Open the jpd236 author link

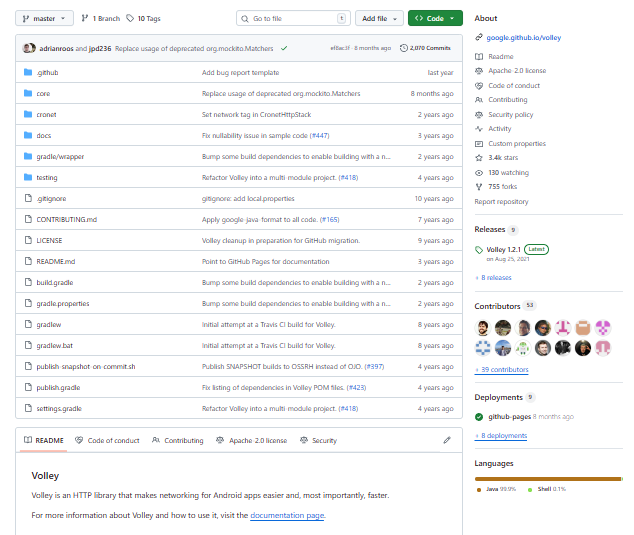click(x=100, y=49)
